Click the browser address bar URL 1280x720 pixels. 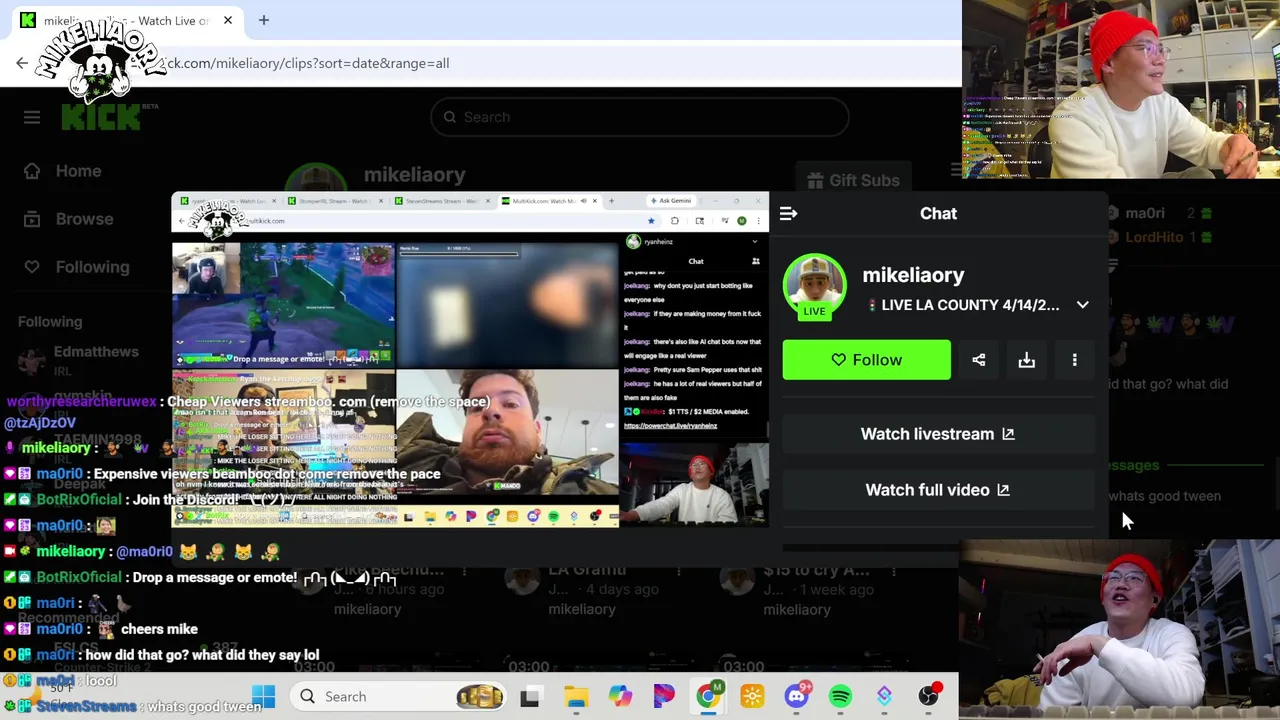point(308,63)
